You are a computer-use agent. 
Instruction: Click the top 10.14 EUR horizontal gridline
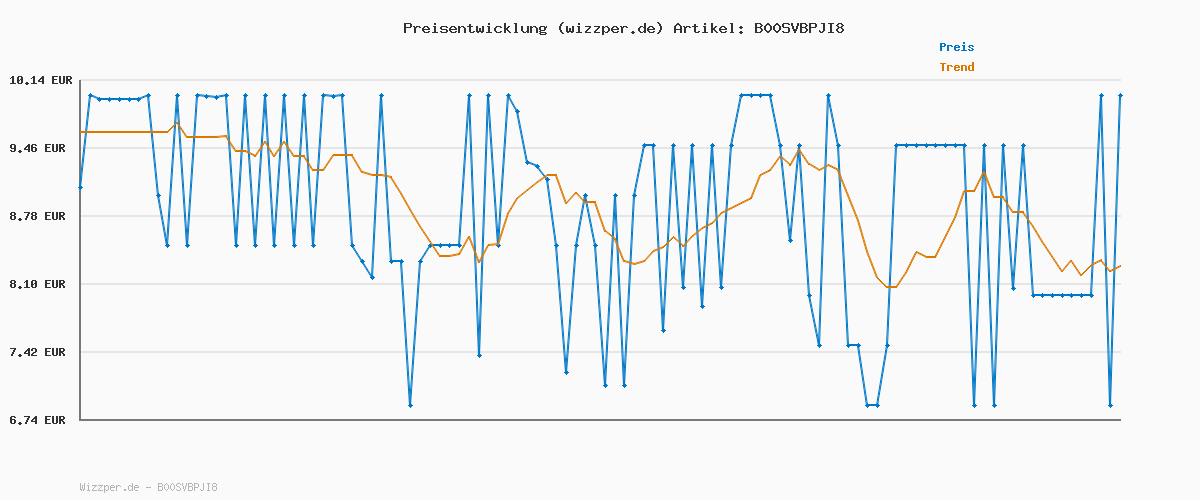point(600,80)
